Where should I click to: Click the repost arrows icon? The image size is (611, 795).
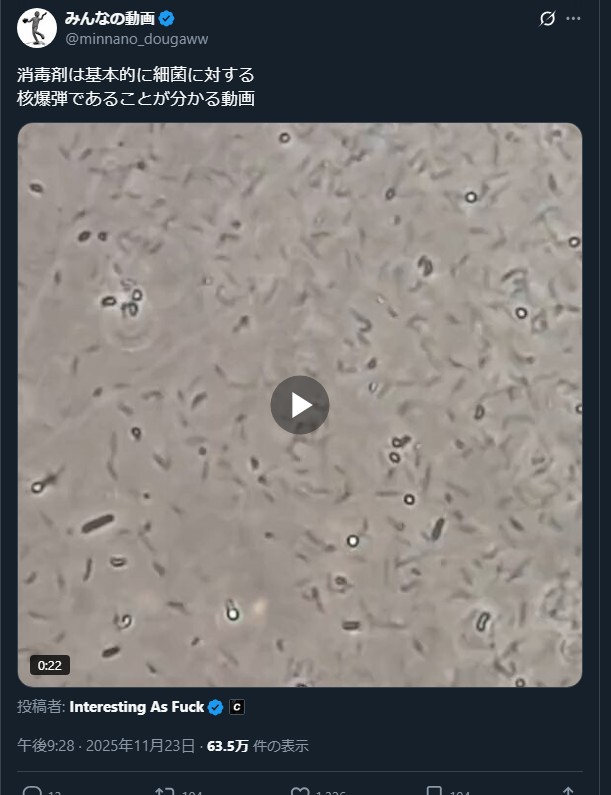[x=165, y=791]
